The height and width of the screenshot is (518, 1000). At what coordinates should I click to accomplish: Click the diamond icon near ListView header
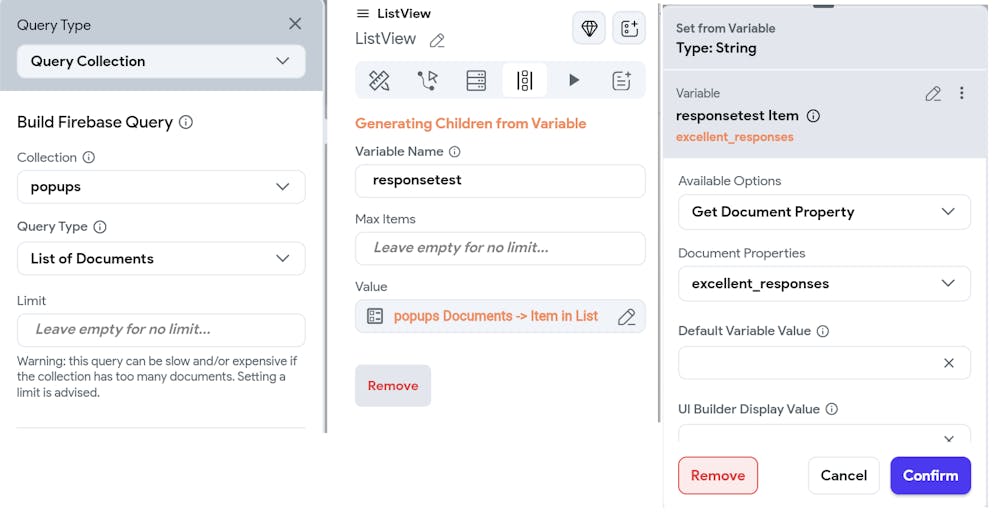[589, 29]
